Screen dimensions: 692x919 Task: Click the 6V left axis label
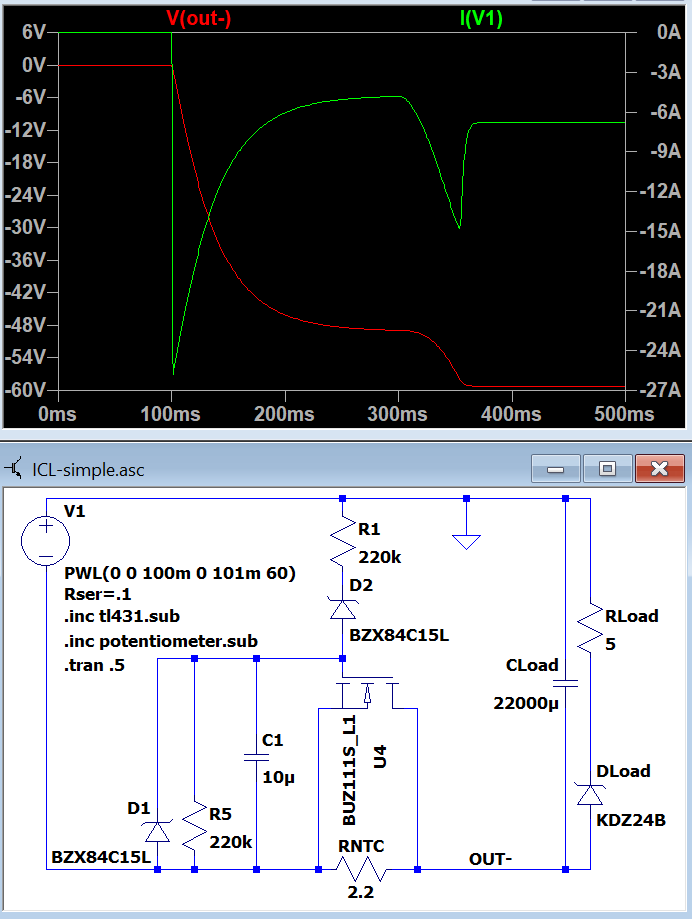tap(33, 32)
